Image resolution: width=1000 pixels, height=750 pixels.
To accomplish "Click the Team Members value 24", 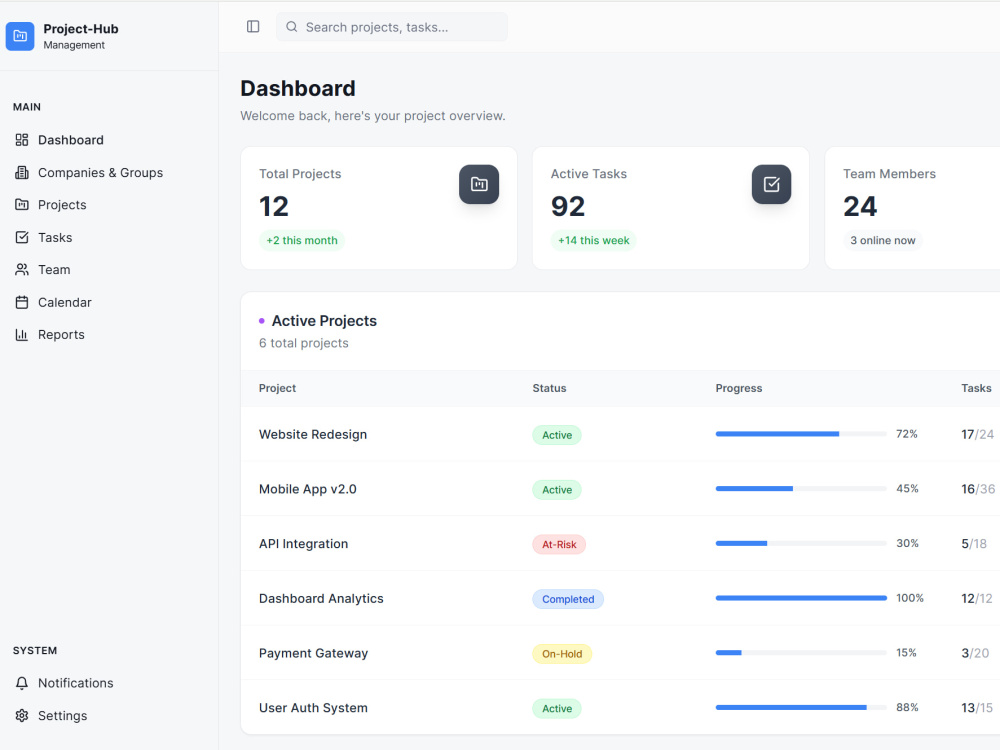I will click(x=860, y=207).
